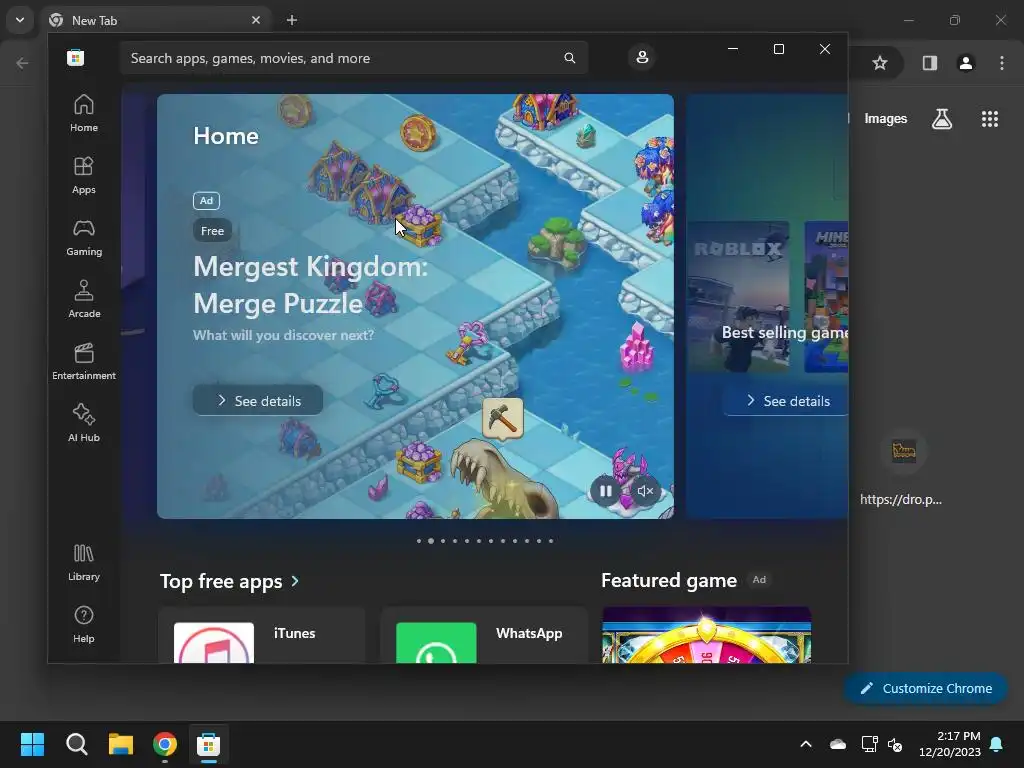Image resolution: width=1024 pixels, height=768 pixels.
Task: Click Customize Chrome button
Action: coord(925,688)
